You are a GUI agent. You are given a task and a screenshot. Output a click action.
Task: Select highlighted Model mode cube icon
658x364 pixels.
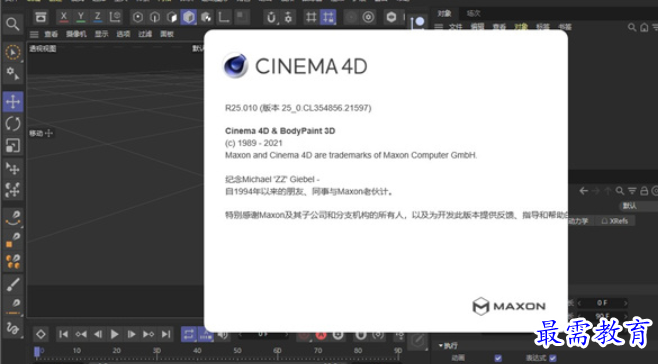tap(189, 17)
